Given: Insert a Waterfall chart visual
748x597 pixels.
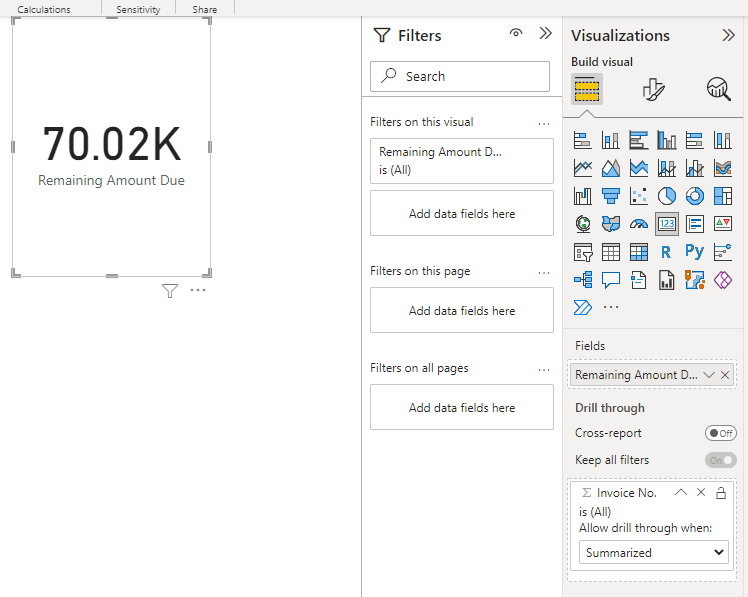Looking at the screenshot, I should 582,196.
